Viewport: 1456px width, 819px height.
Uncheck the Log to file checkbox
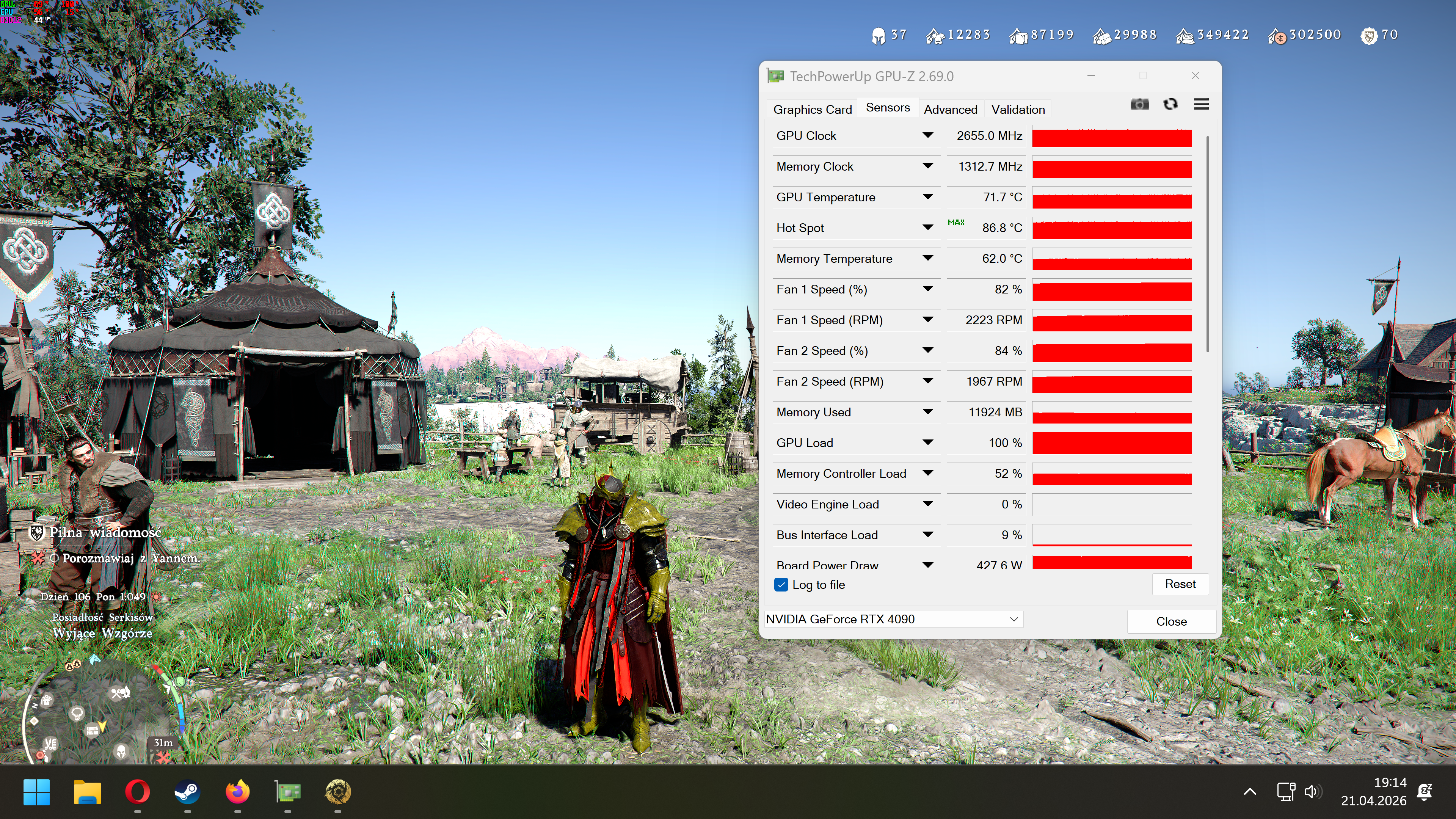[781, 585]
